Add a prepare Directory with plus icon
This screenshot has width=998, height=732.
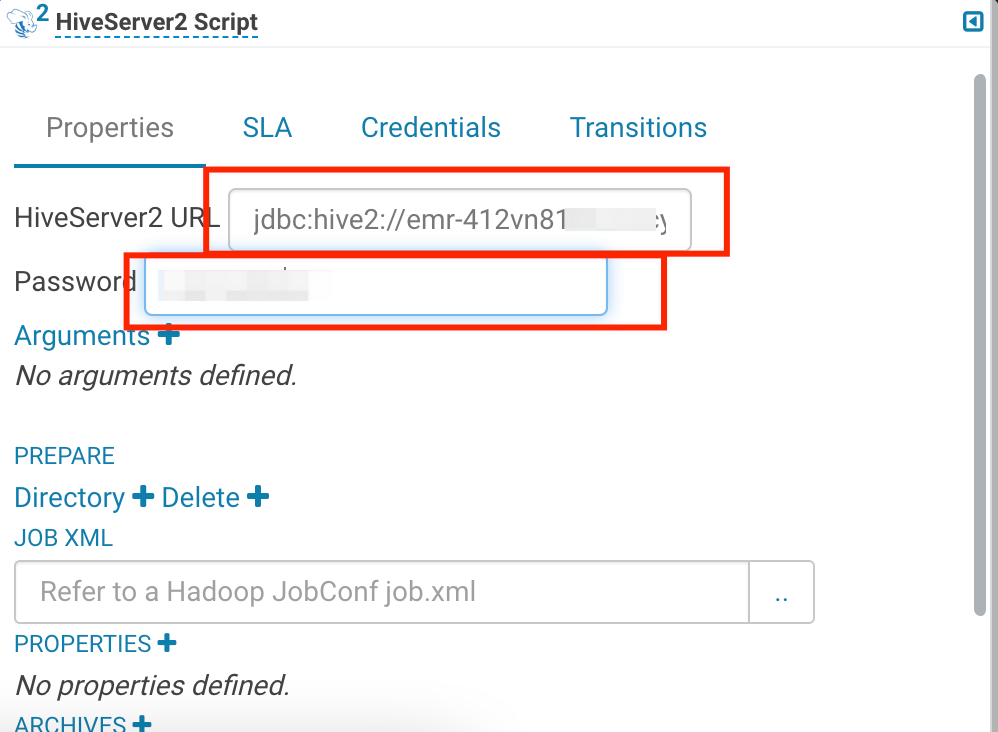click(143, 496)
